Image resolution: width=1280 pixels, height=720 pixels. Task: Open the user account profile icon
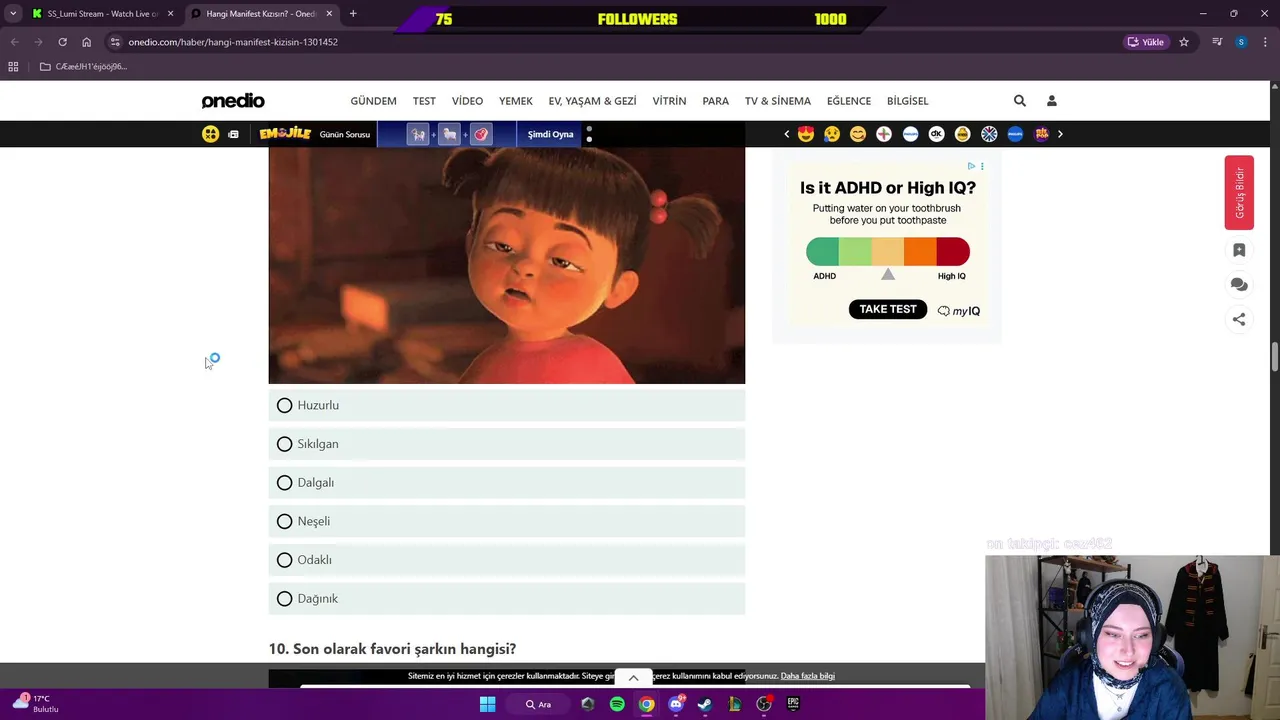point(1051,101)
